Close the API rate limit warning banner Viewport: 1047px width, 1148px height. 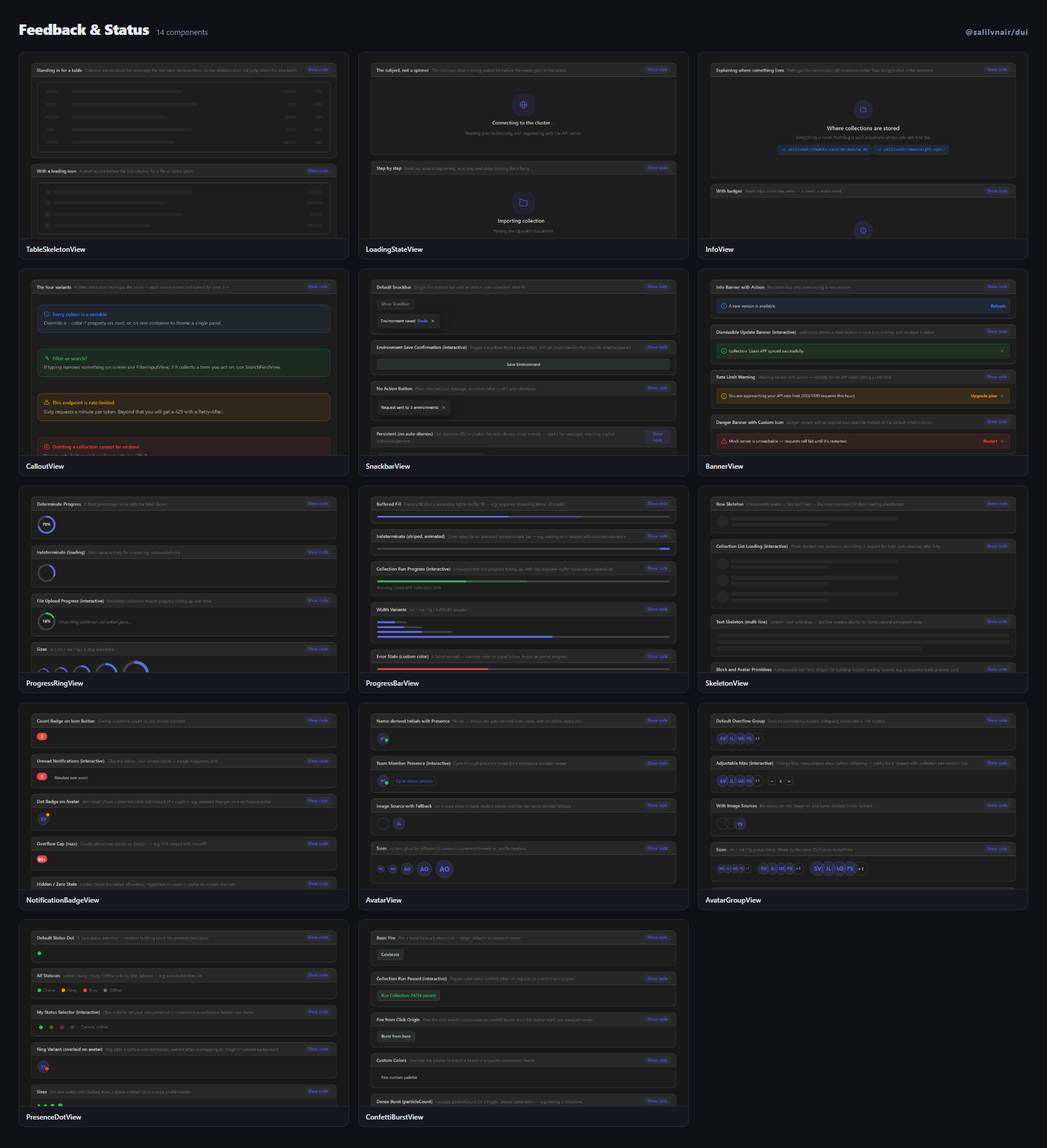pyautogui.click(x=1002, y=396)
